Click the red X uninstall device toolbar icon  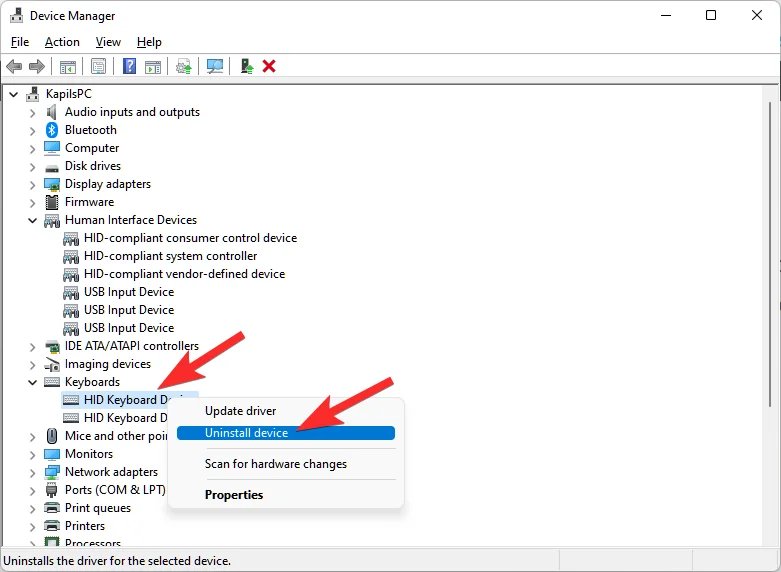tap(269, 66)
